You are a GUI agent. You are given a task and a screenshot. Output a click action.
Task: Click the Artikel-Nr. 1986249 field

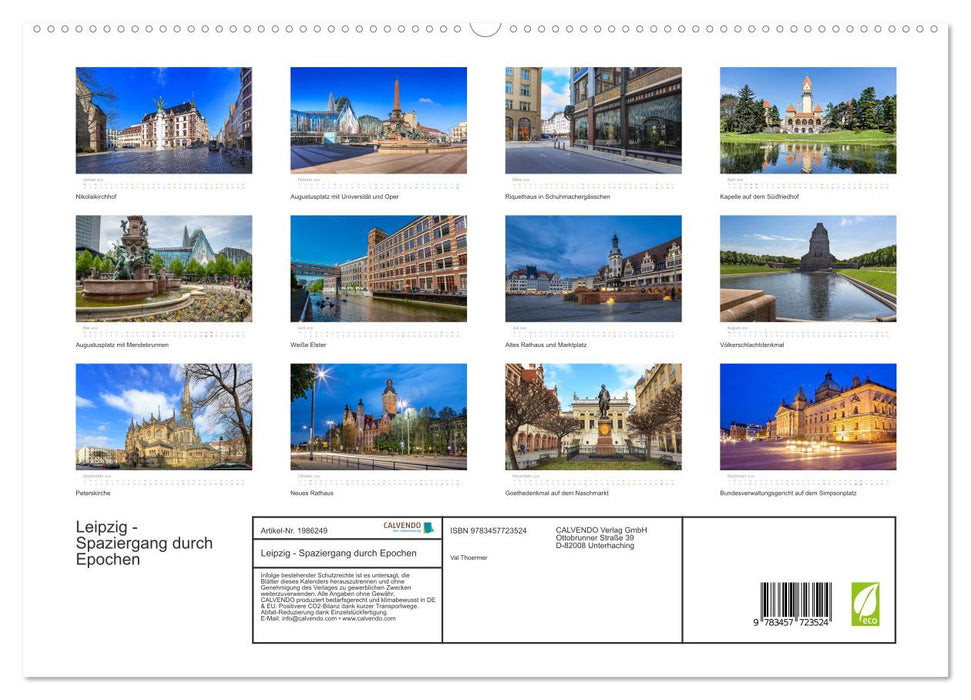pyautogui.click(x=294, y=530)
